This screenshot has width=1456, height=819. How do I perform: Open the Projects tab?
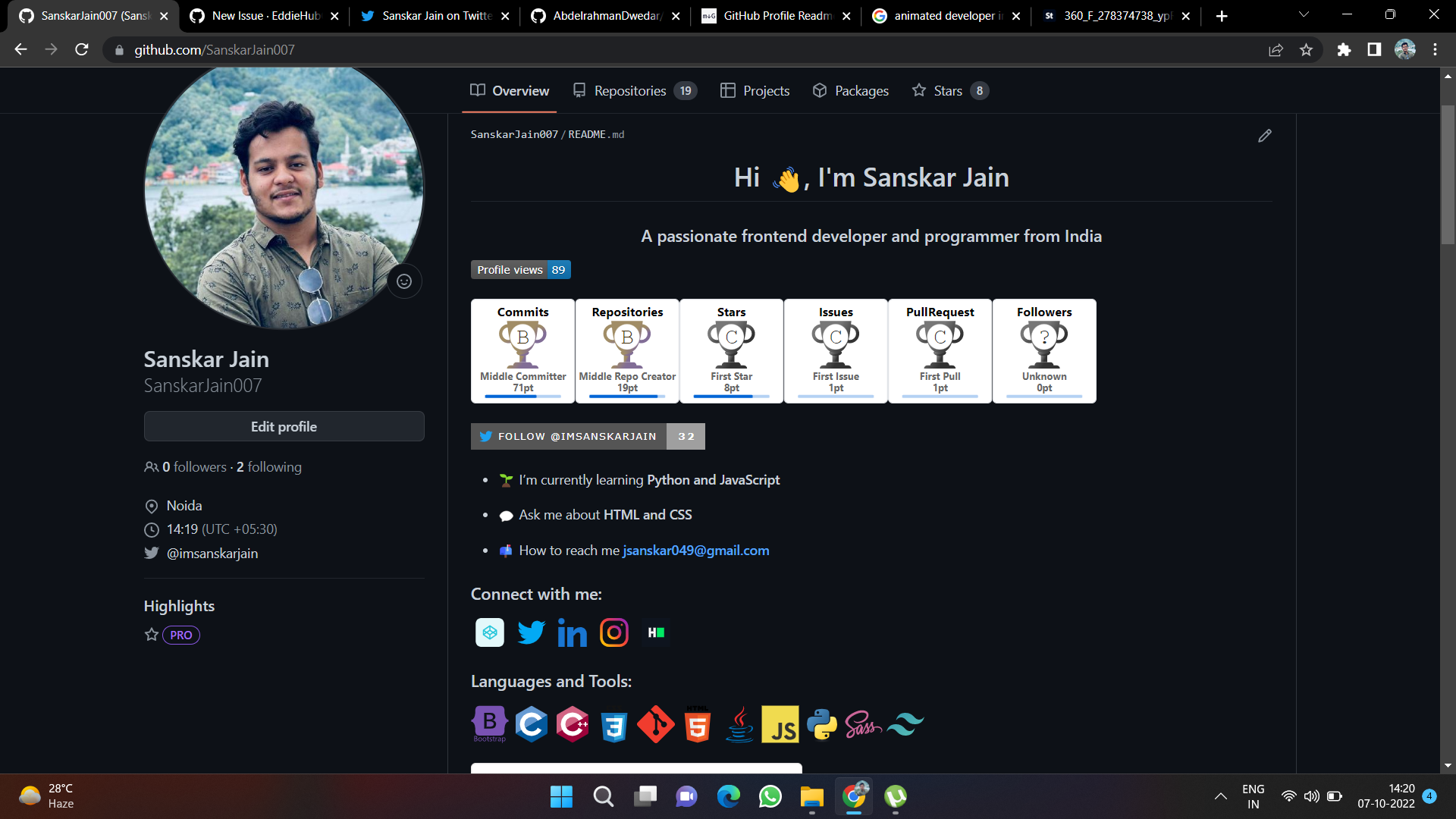tap(765, 90)
